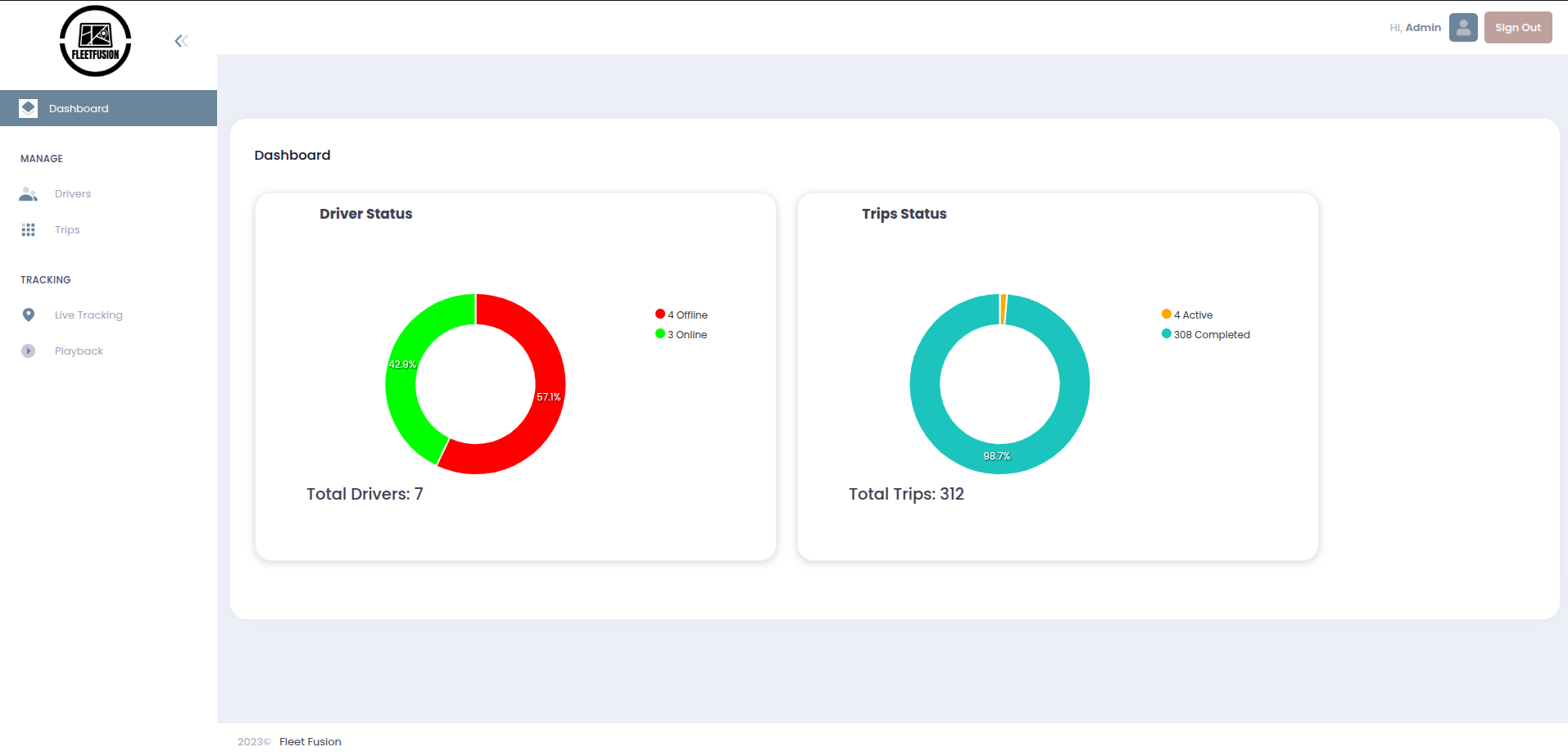The height and width of the screenshot is (756, 1568).
Task: Open Trips under the MANAGE section
Action: pyautogui.click(x=66, y=229)
